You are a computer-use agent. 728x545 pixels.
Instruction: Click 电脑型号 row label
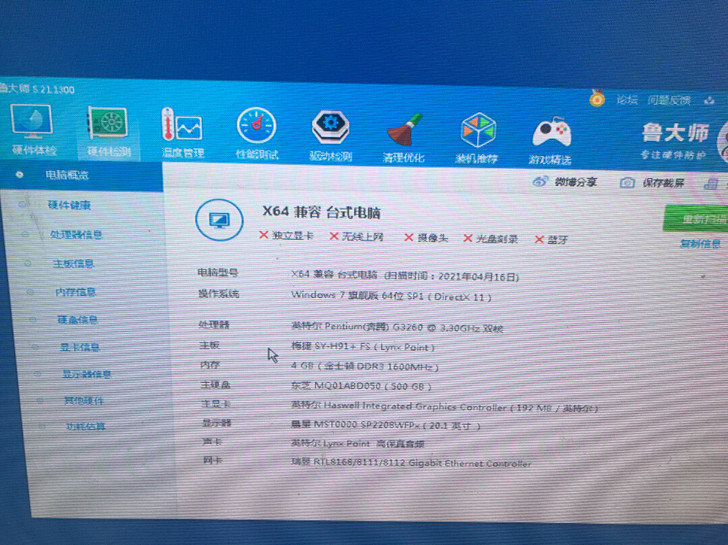(218, 272)
